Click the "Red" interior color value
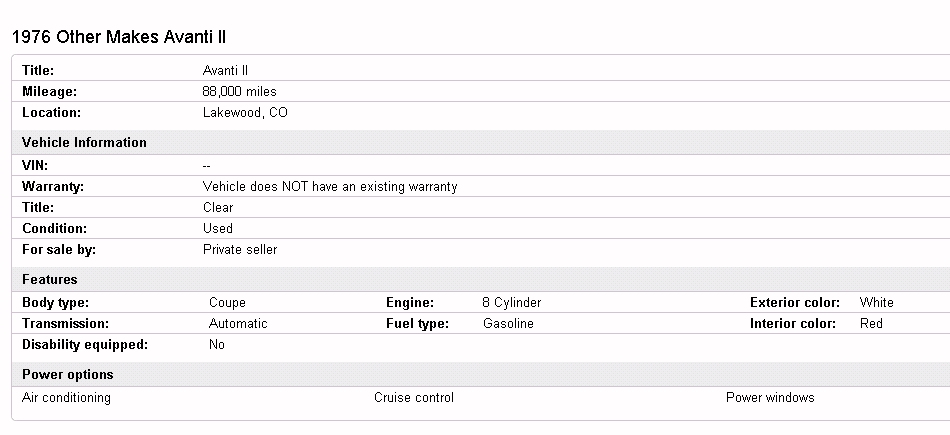Image resolution: width=950 pixels, height=435 pixels. pyautogui.click(x=871, y=324)
